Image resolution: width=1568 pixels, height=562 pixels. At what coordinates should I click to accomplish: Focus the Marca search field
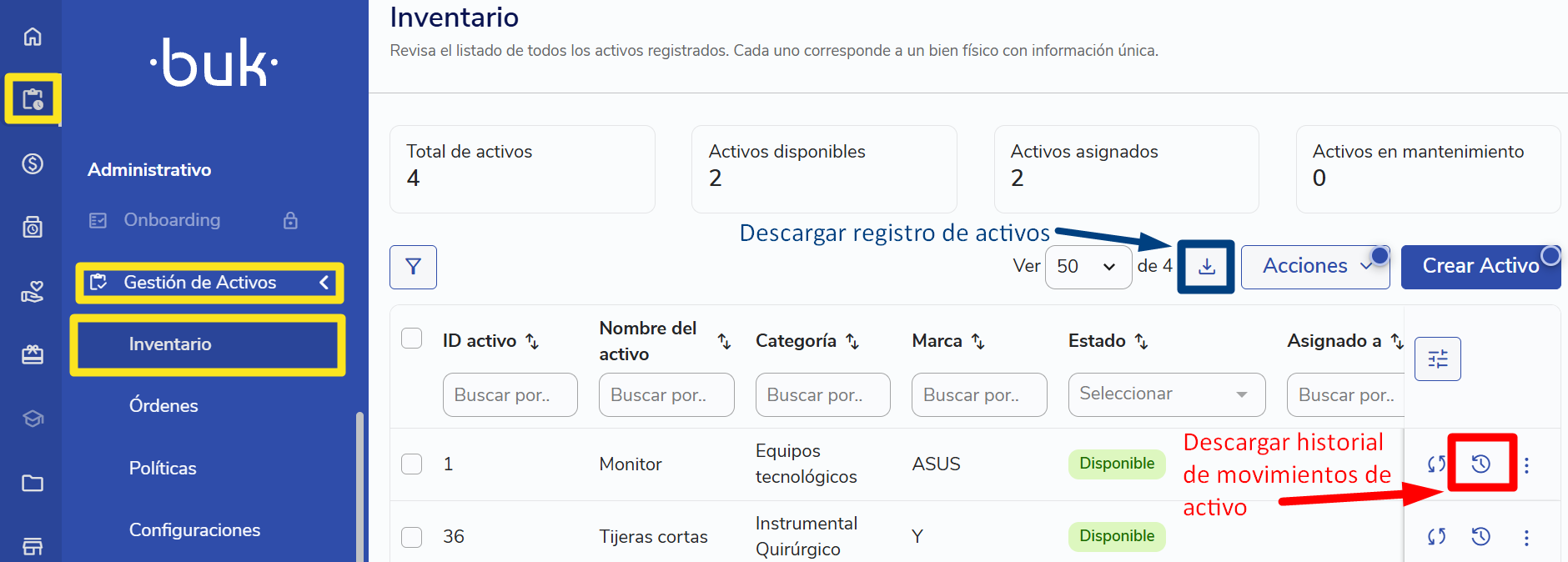coord(979,394)
